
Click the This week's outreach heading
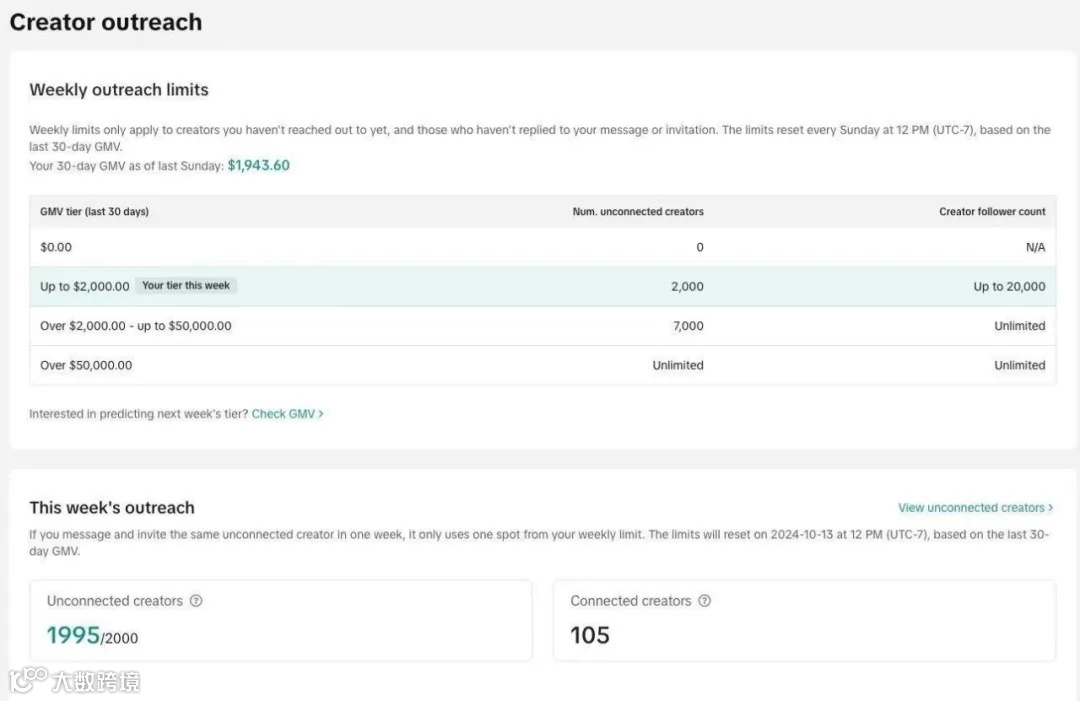tap(112, 508)
